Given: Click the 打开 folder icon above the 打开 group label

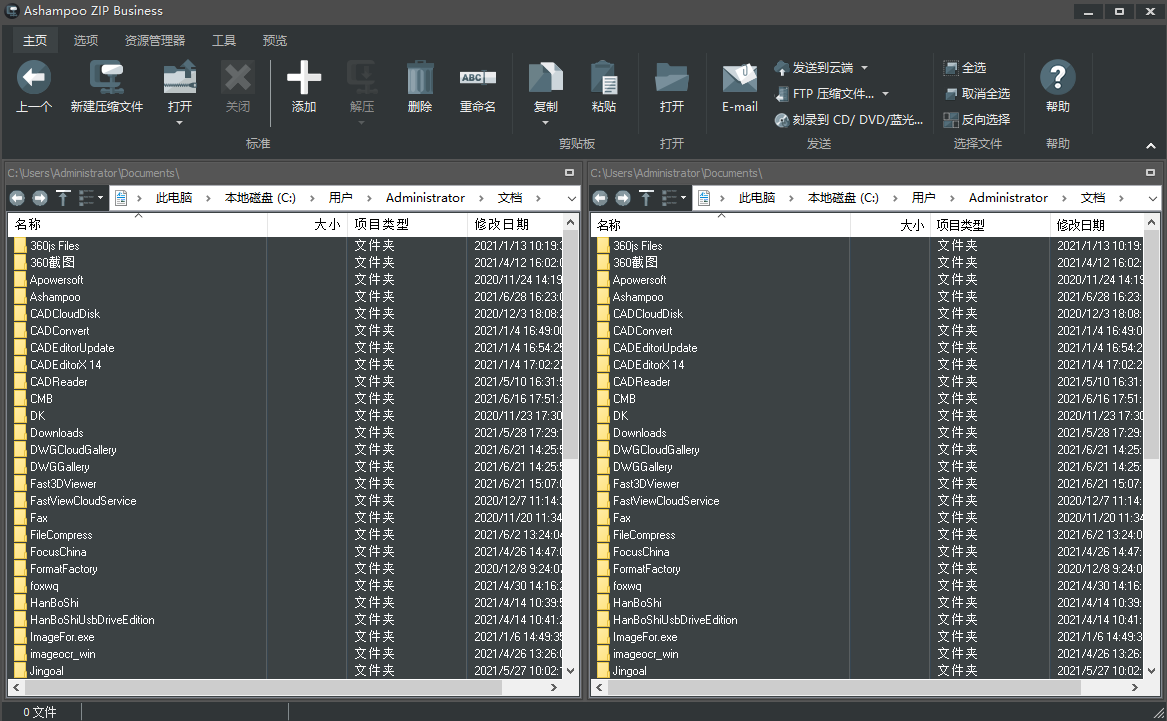Looking at the screenshot, I should coord(671,77).
